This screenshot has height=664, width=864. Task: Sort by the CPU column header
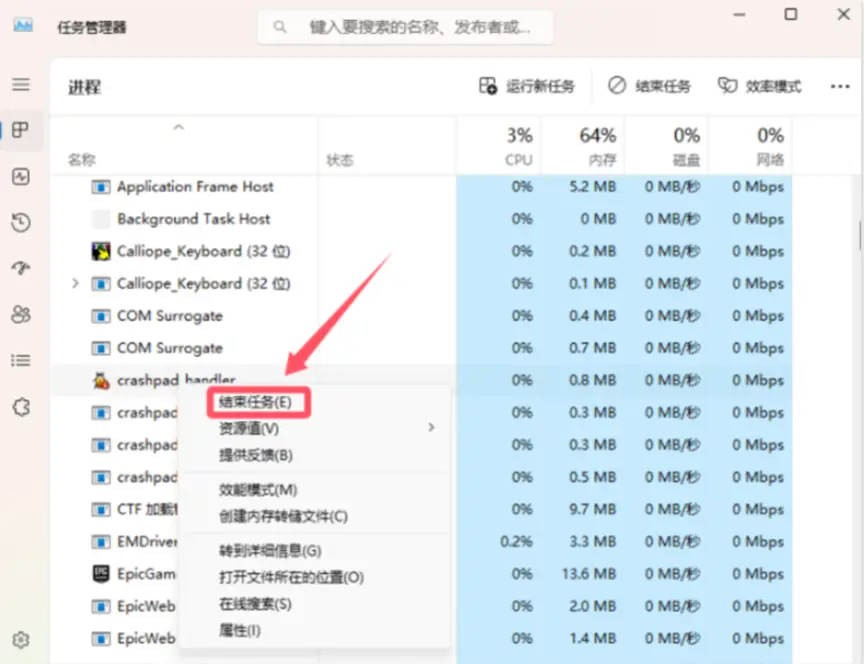pyautogui.click(x=519, y=160)
